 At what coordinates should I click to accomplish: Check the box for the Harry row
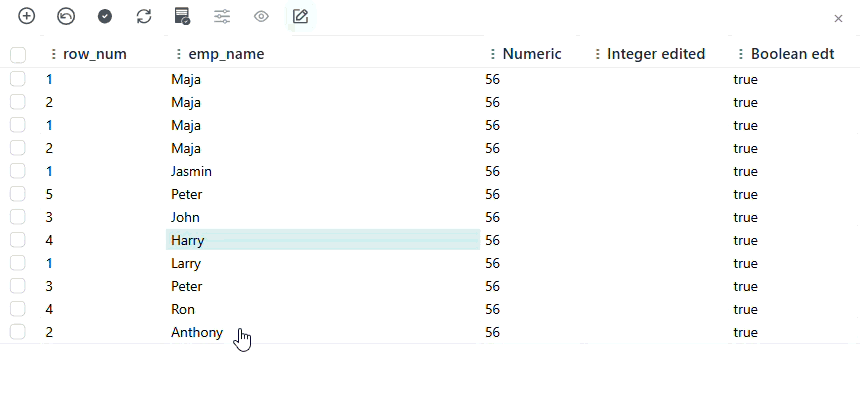[x=18, y=240]
